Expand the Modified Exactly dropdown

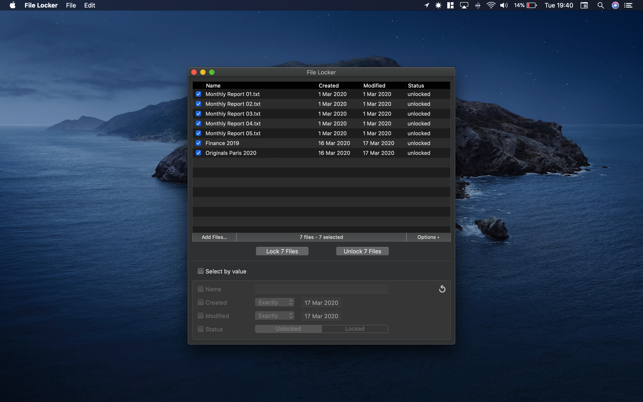tap(275, 316)
